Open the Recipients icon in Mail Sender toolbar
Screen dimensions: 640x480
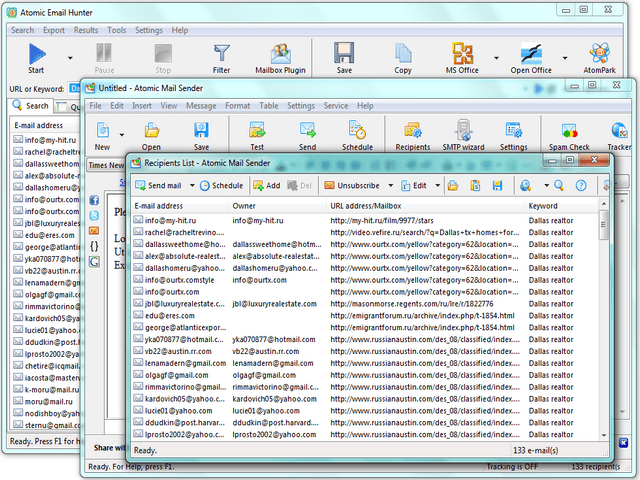pos(412,135)
